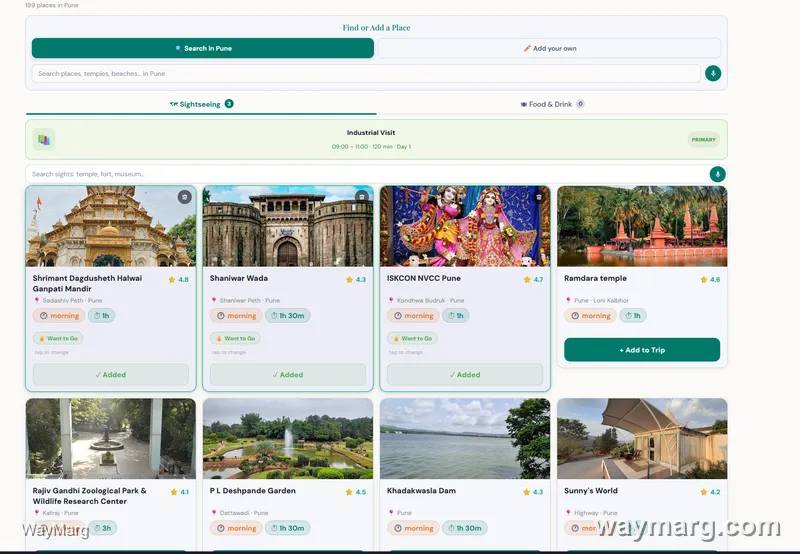Switch to the Food & Drink tab
Viewport: 800px width, 554px height.
[x=552, y=104]
